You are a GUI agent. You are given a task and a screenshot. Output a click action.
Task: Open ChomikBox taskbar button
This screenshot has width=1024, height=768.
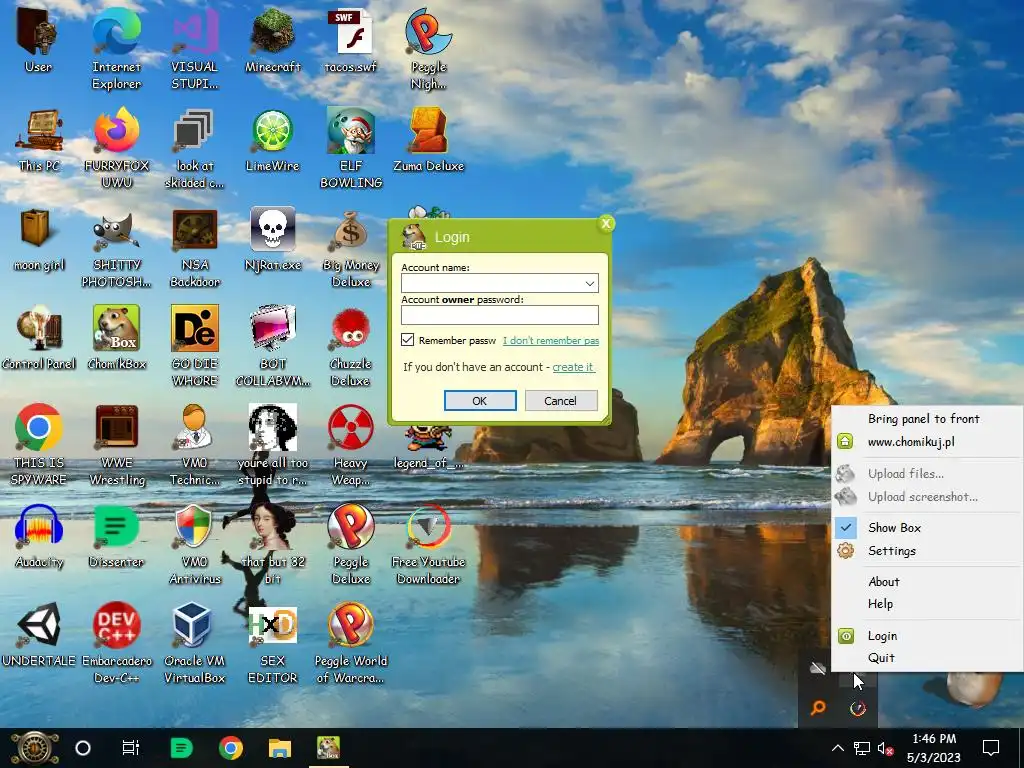(x=328, y=748)
